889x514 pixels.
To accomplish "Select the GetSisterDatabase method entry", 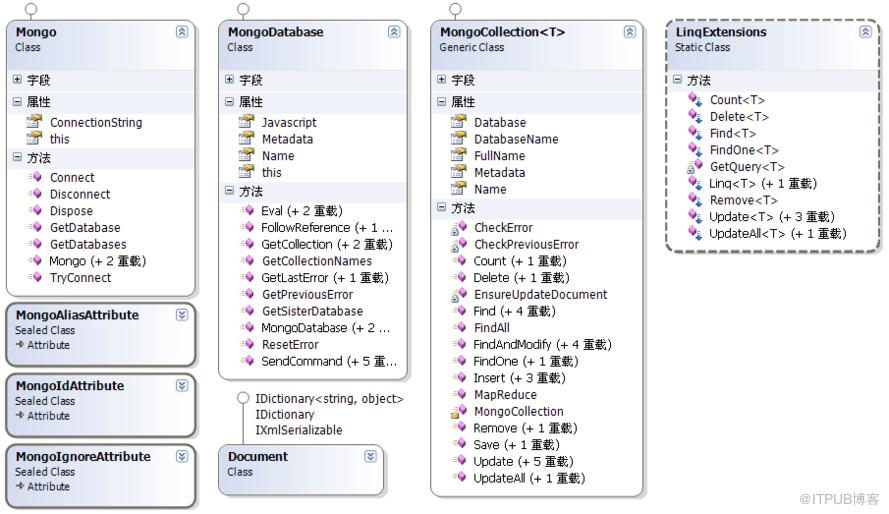I will pyautogui.click(x=312, y=311).
